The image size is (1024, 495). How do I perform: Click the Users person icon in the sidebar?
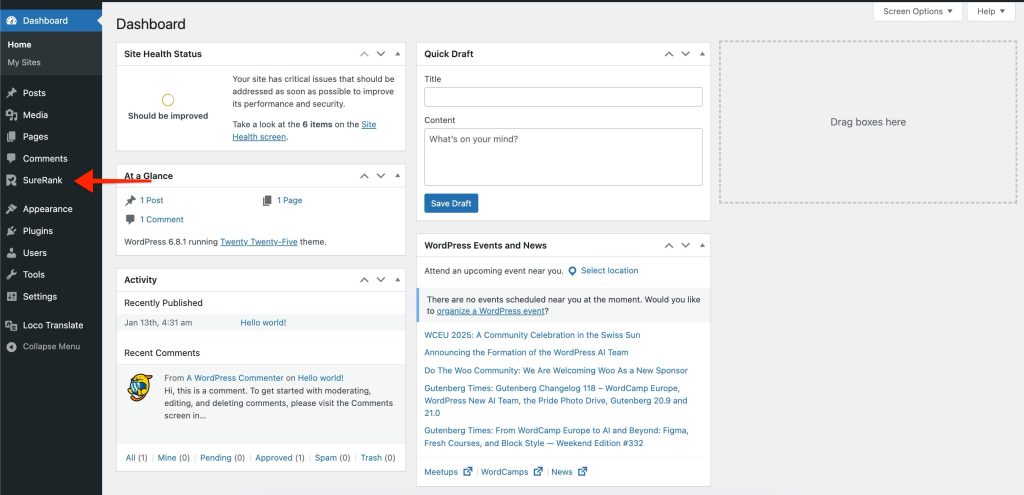pyautogui.click(x=11, y=253)
